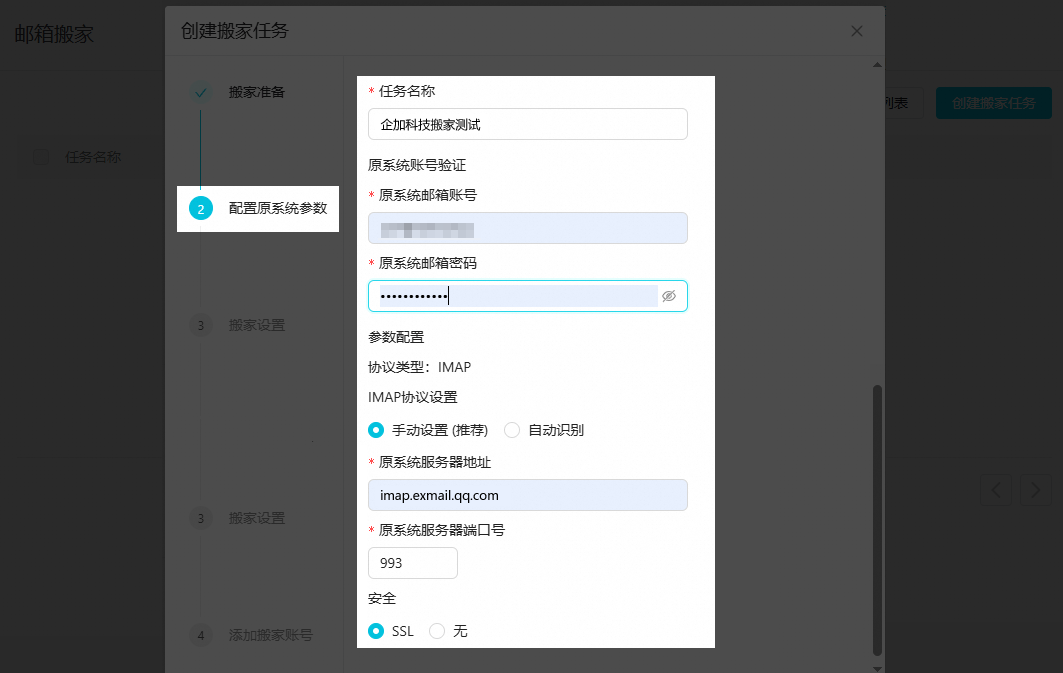Close the 创建搬家任务 dialog
Image resolution: width=1063 pixels, height=673 pixels.
tap(856, 31)
